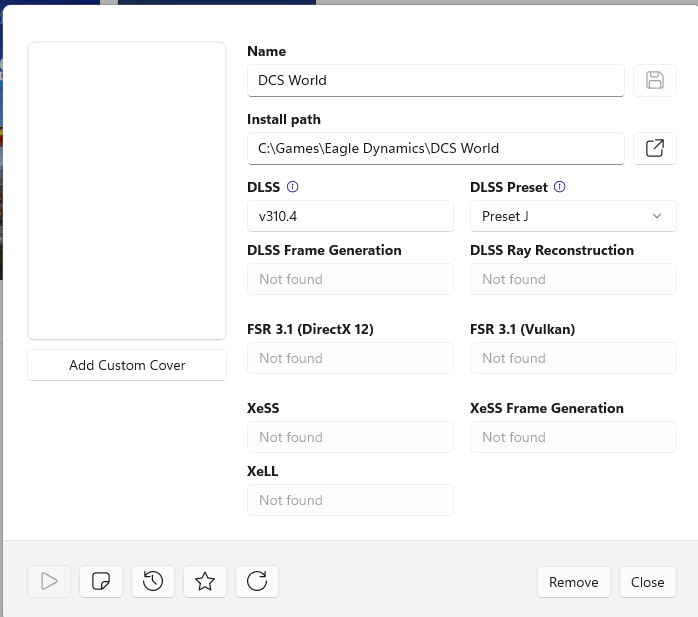
Task: Select the DLSS Ray Reconstruction field
Action: click(x=573, y=279)
